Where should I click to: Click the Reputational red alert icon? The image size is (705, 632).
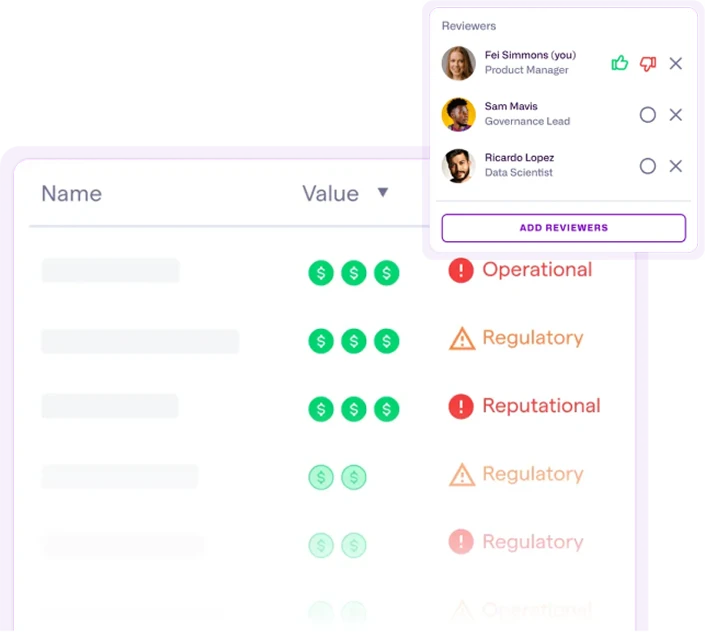[461, 406]
